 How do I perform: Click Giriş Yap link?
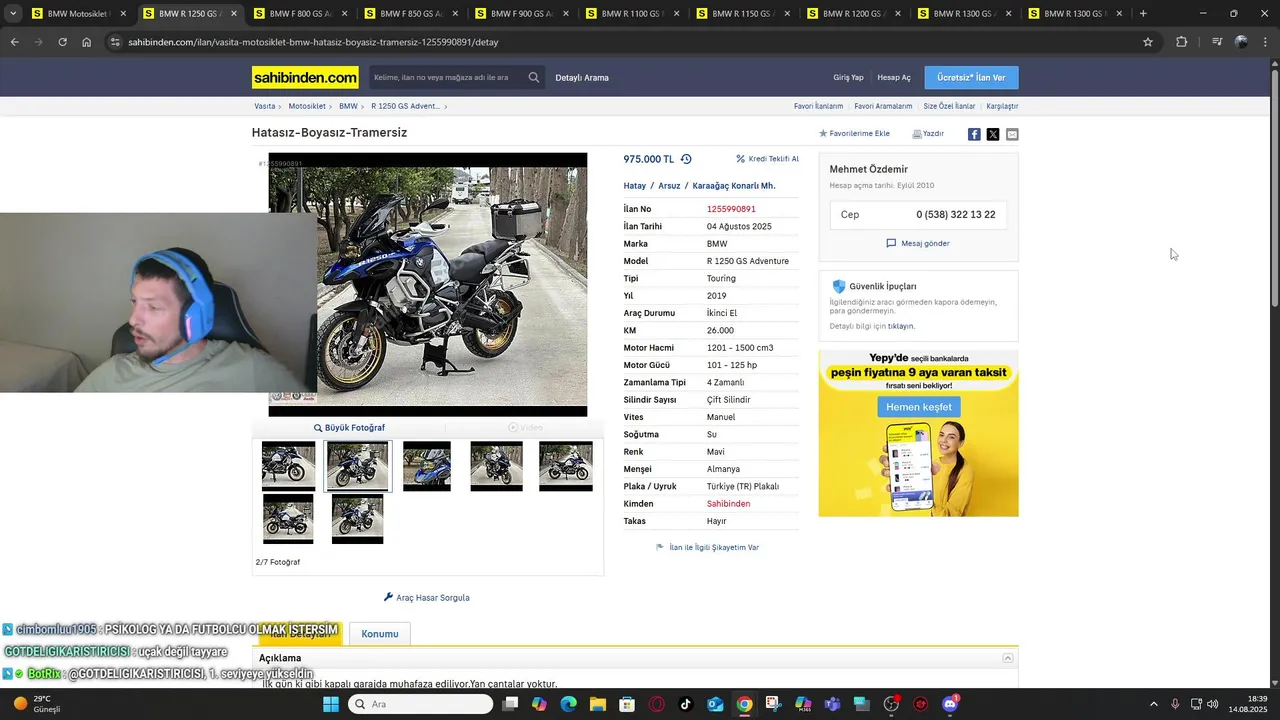coord(848,77)
